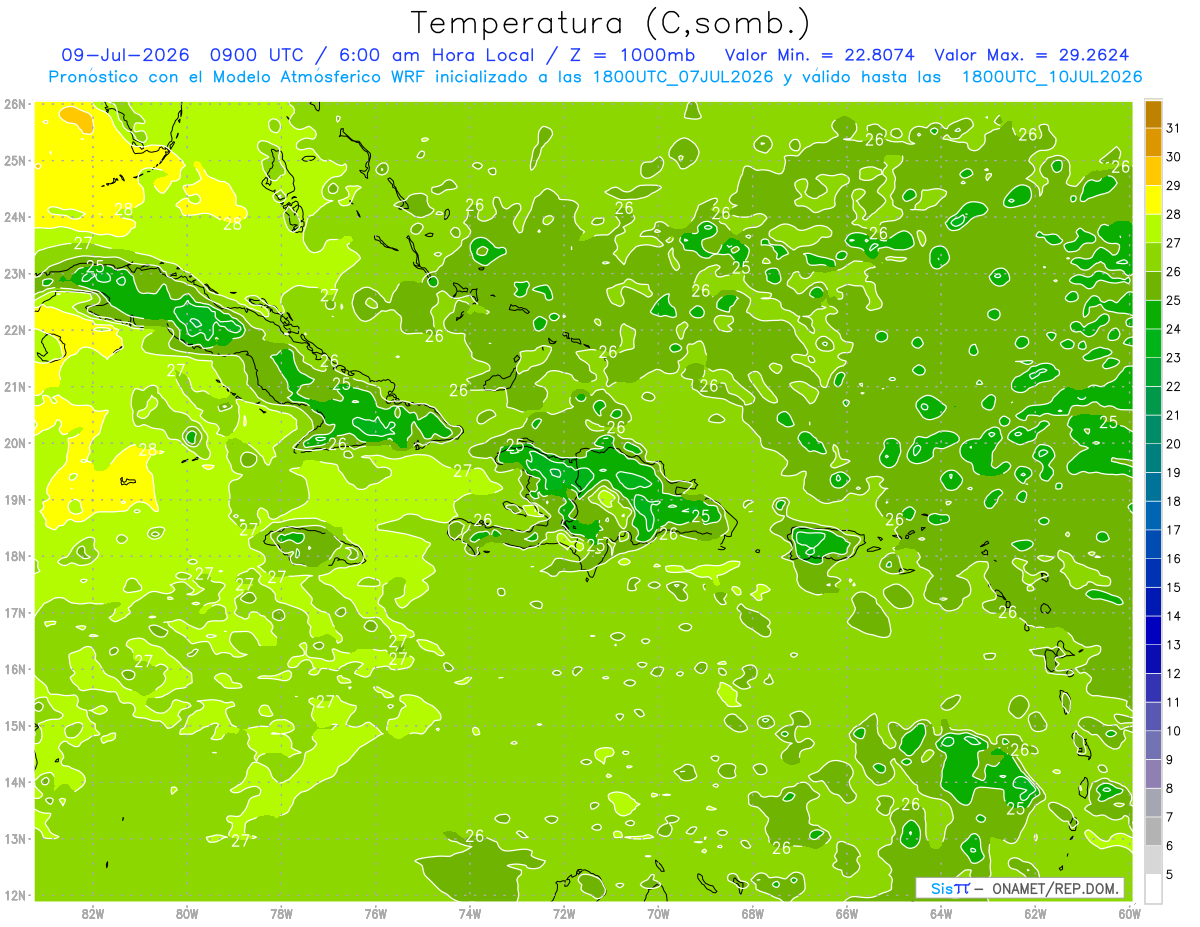This screenshot has height=927, width=1200.
Task: Click the 64W longitude axis label
Action: coord(941,913)
